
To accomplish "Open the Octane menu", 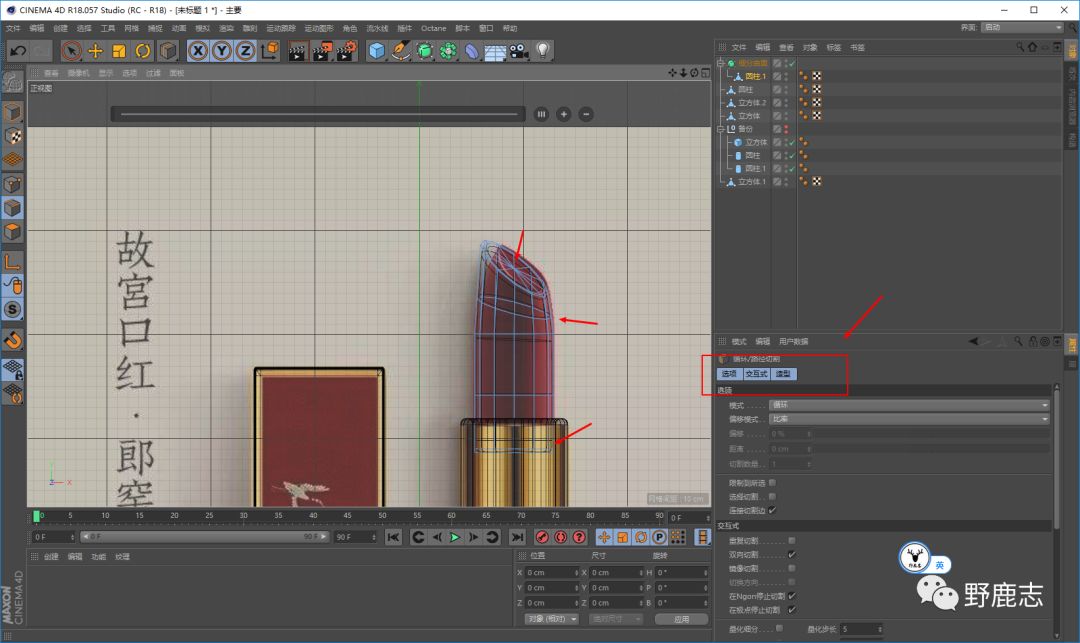I will pos(433,28).
